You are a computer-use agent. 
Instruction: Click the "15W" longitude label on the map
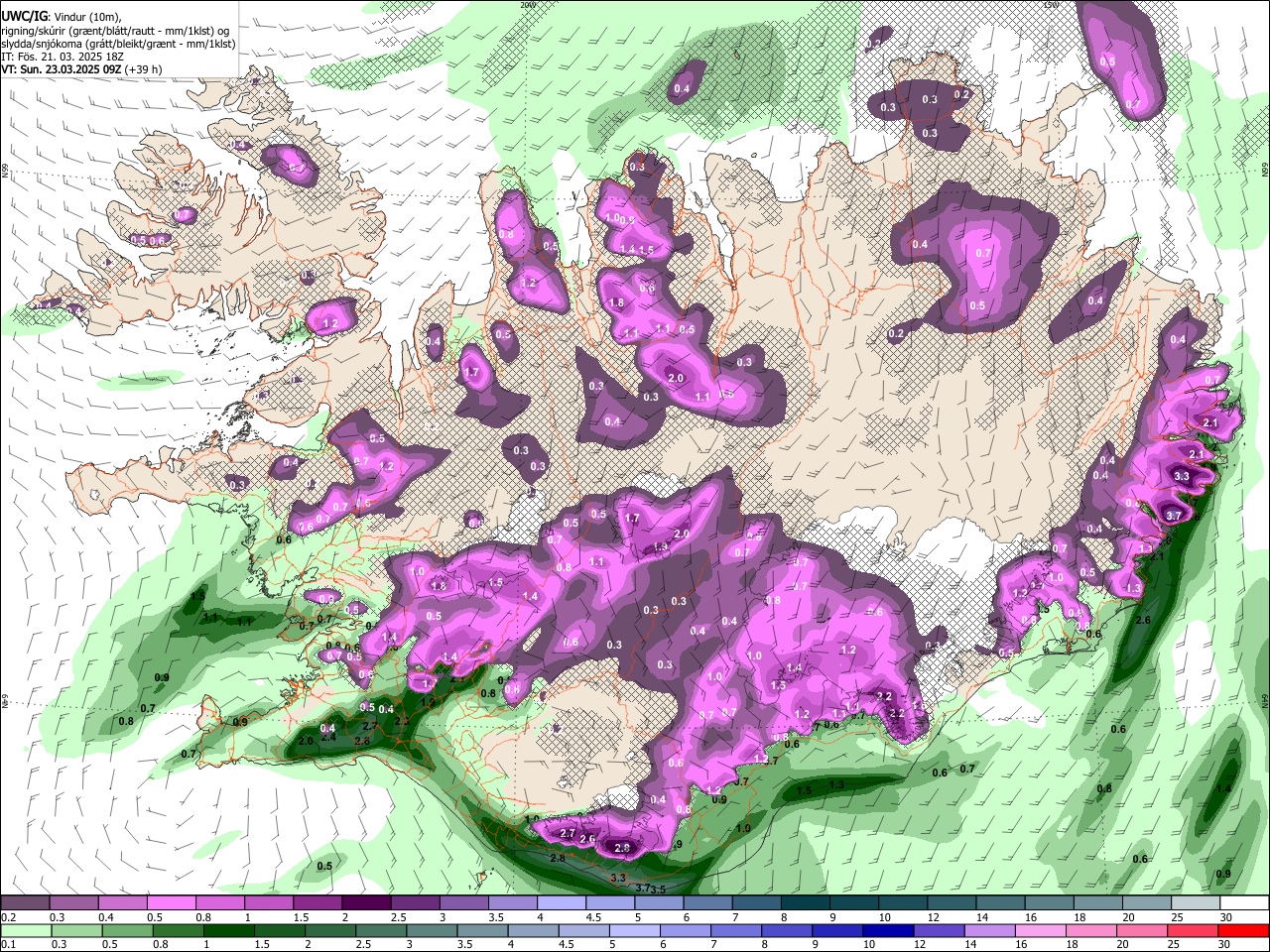pyautogui.click(x=1052, y=5)
